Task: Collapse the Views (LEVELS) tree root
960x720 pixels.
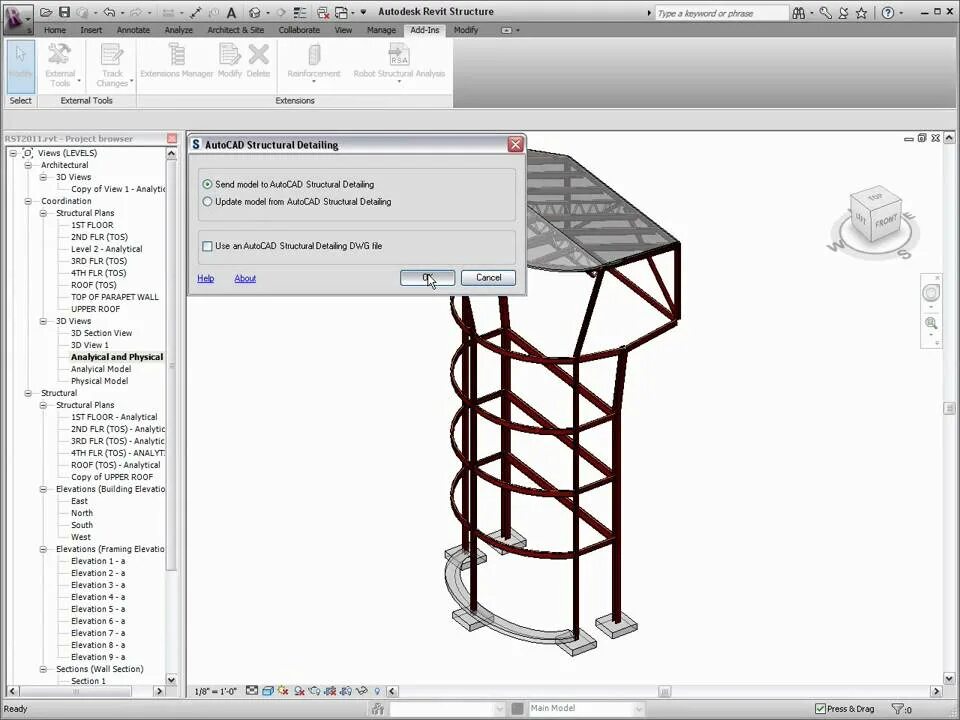Action: point(13,153)
